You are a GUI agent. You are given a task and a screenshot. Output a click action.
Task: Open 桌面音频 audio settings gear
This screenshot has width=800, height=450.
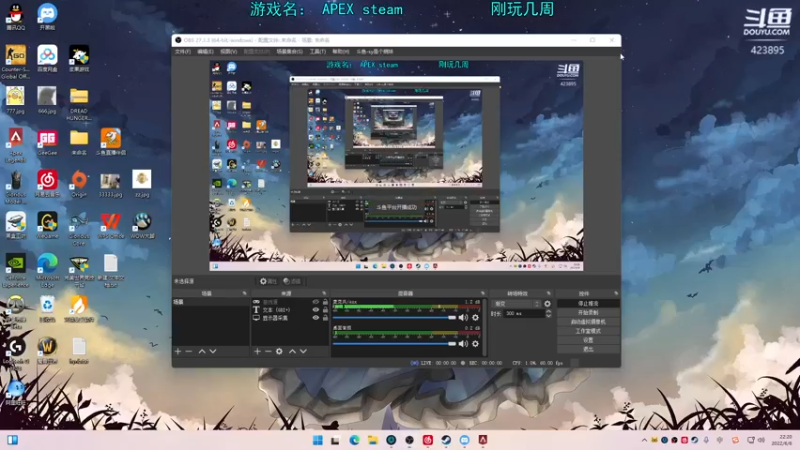476,343
